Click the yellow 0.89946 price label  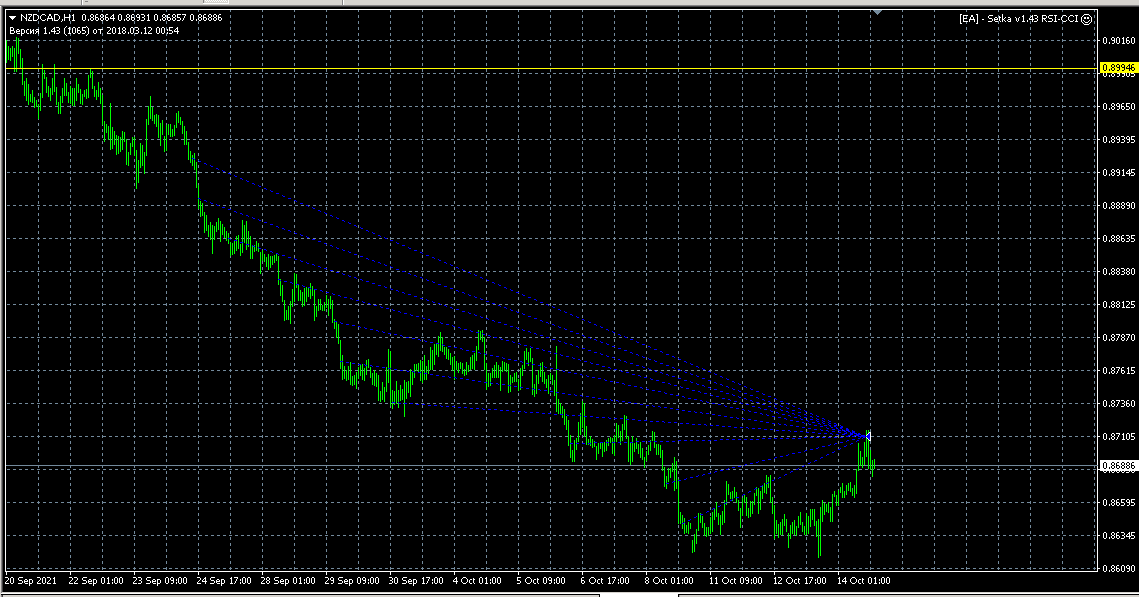(x=1119, y=68)
